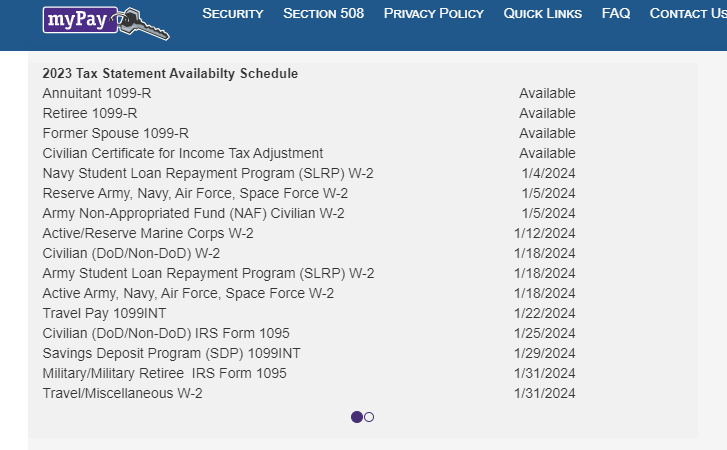This screenshot has width=727, height=450.
Task: Select Active/Reserve Marine Corps W-2 entry
Action: (x=148, y=233)
